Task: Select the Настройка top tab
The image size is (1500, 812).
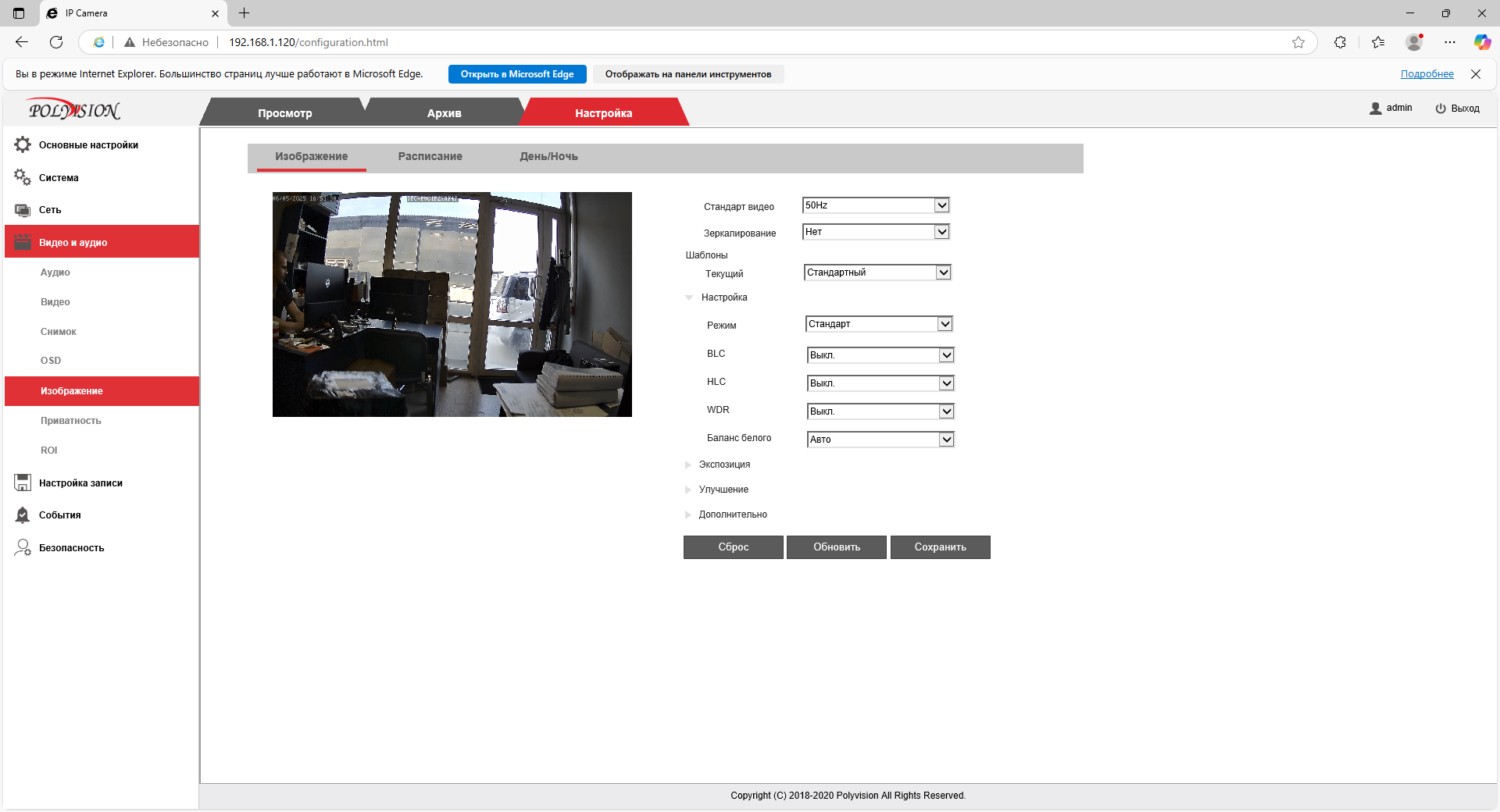Action: (x=604, y=112)
